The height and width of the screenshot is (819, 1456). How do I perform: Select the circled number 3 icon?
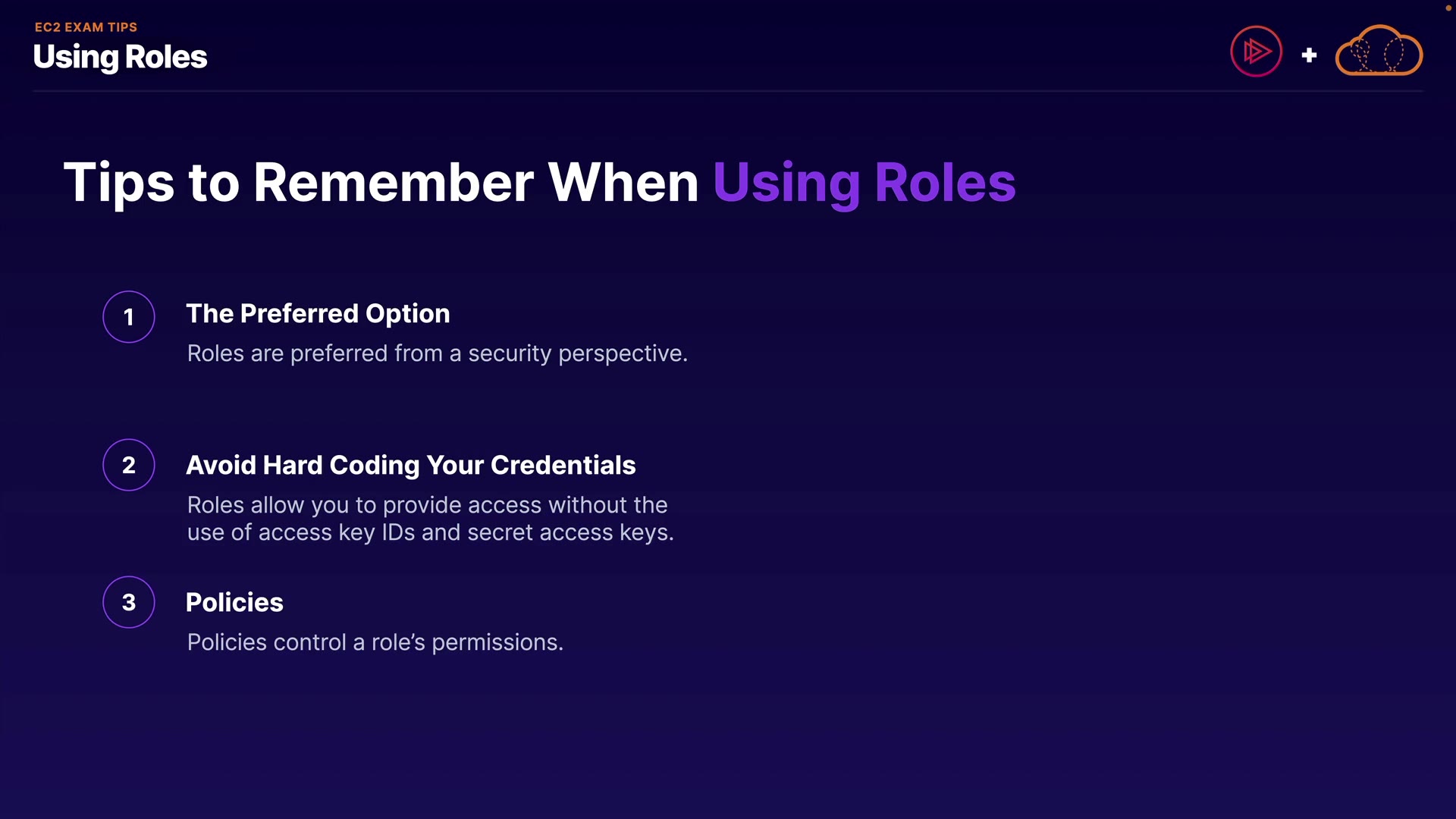click(129, 602)
